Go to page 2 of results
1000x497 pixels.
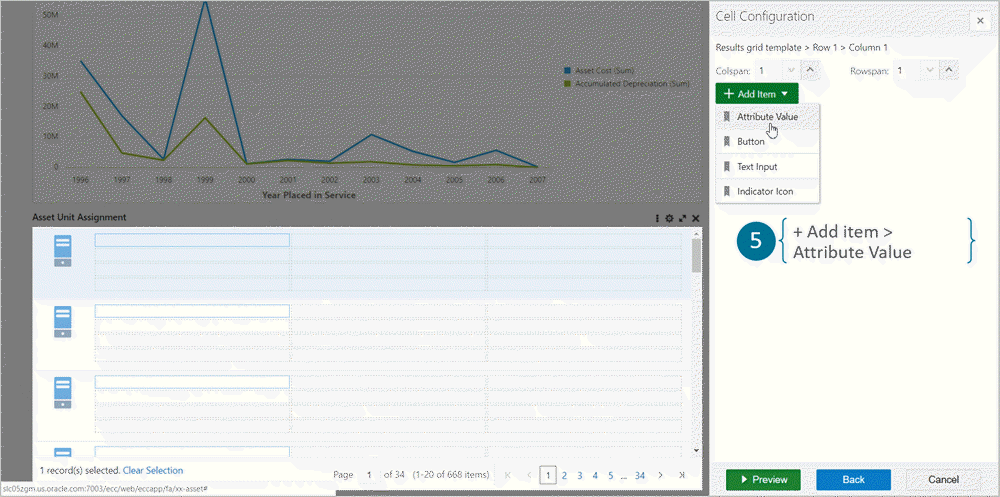564,475
